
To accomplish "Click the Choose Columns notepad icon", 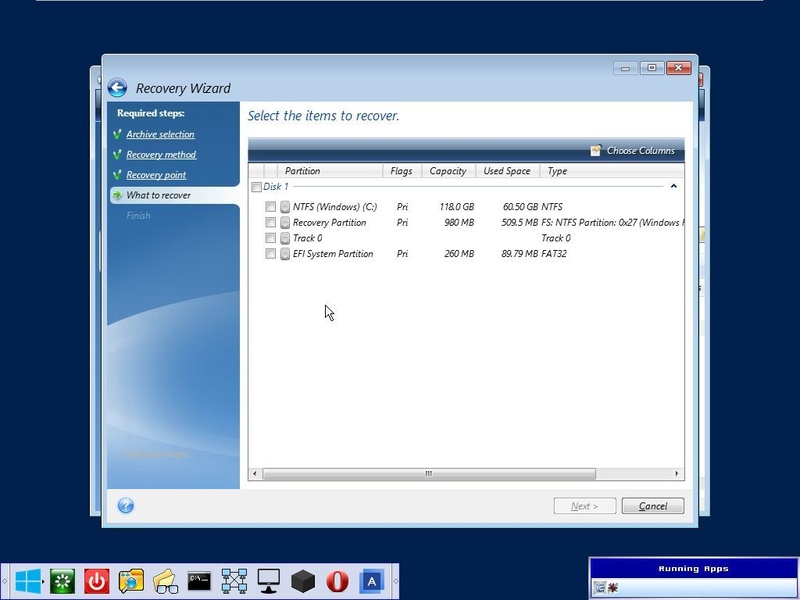I will click(595, 151).
